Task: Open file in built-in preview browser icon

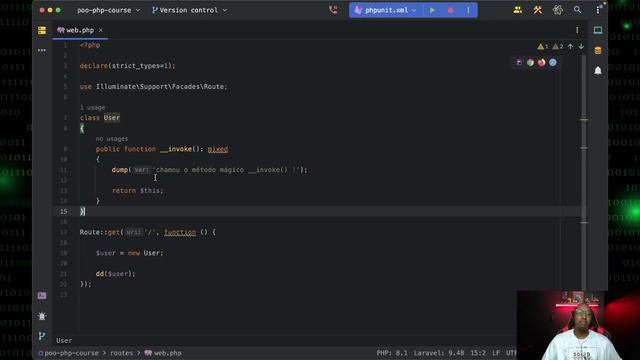Action: click(x=519, y=63)
